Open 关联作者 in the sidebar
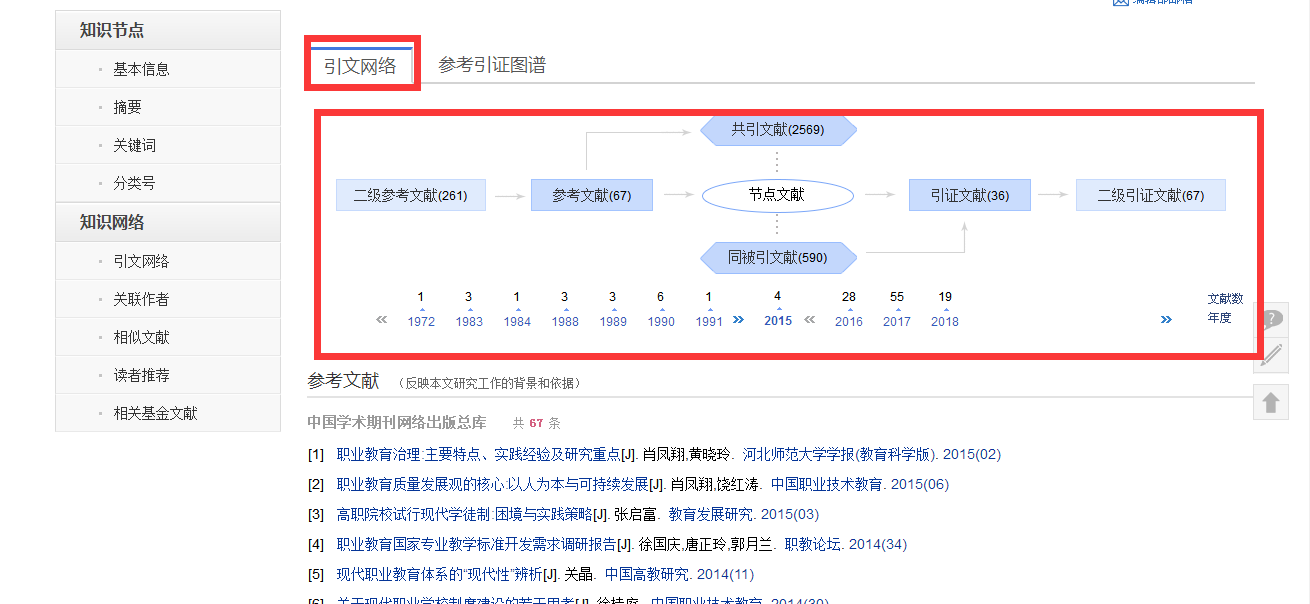Viewport: 1310px width, 604px height. point(141,298)
